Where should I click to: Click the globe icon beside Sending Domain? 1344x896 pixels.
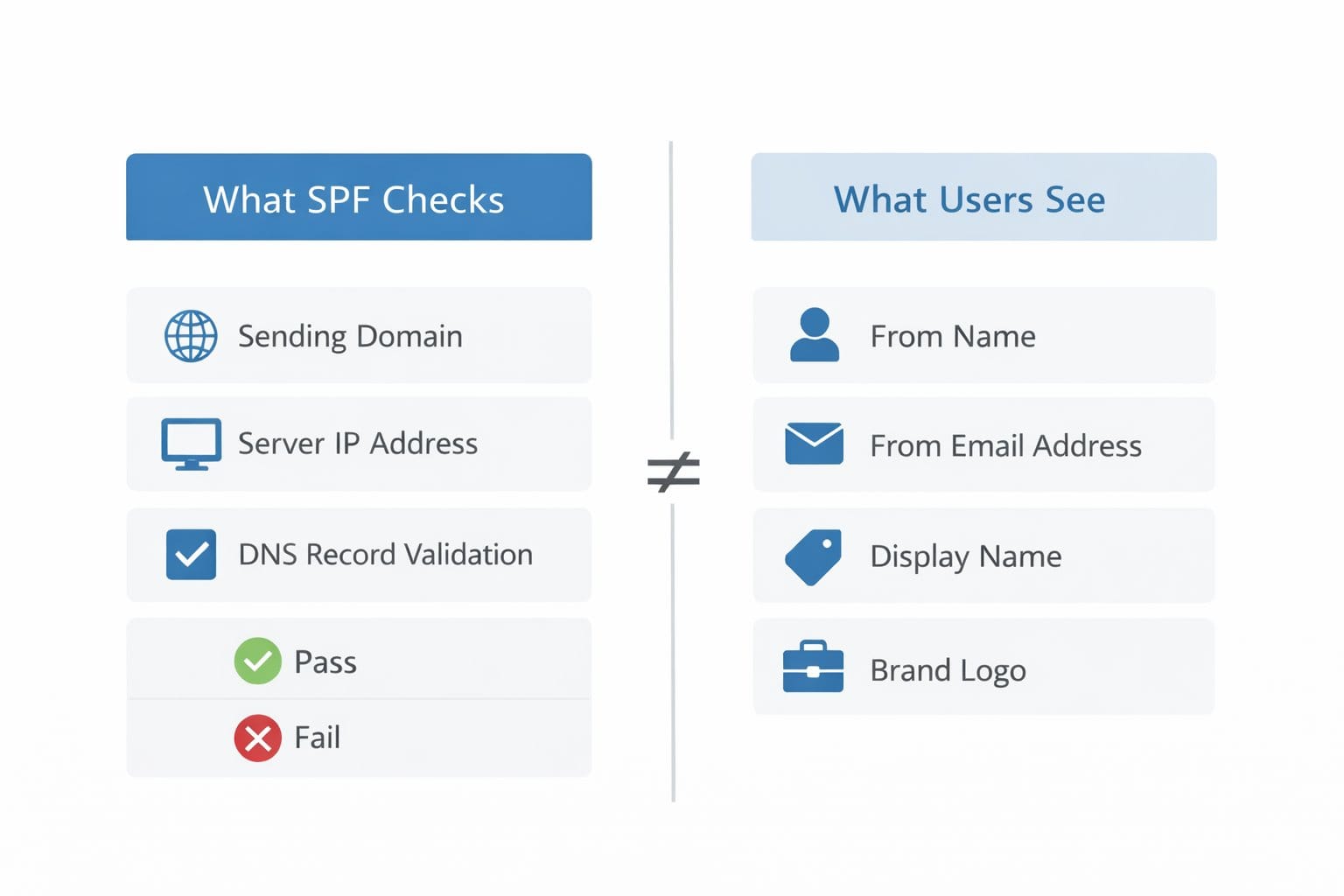click(191, 336)
